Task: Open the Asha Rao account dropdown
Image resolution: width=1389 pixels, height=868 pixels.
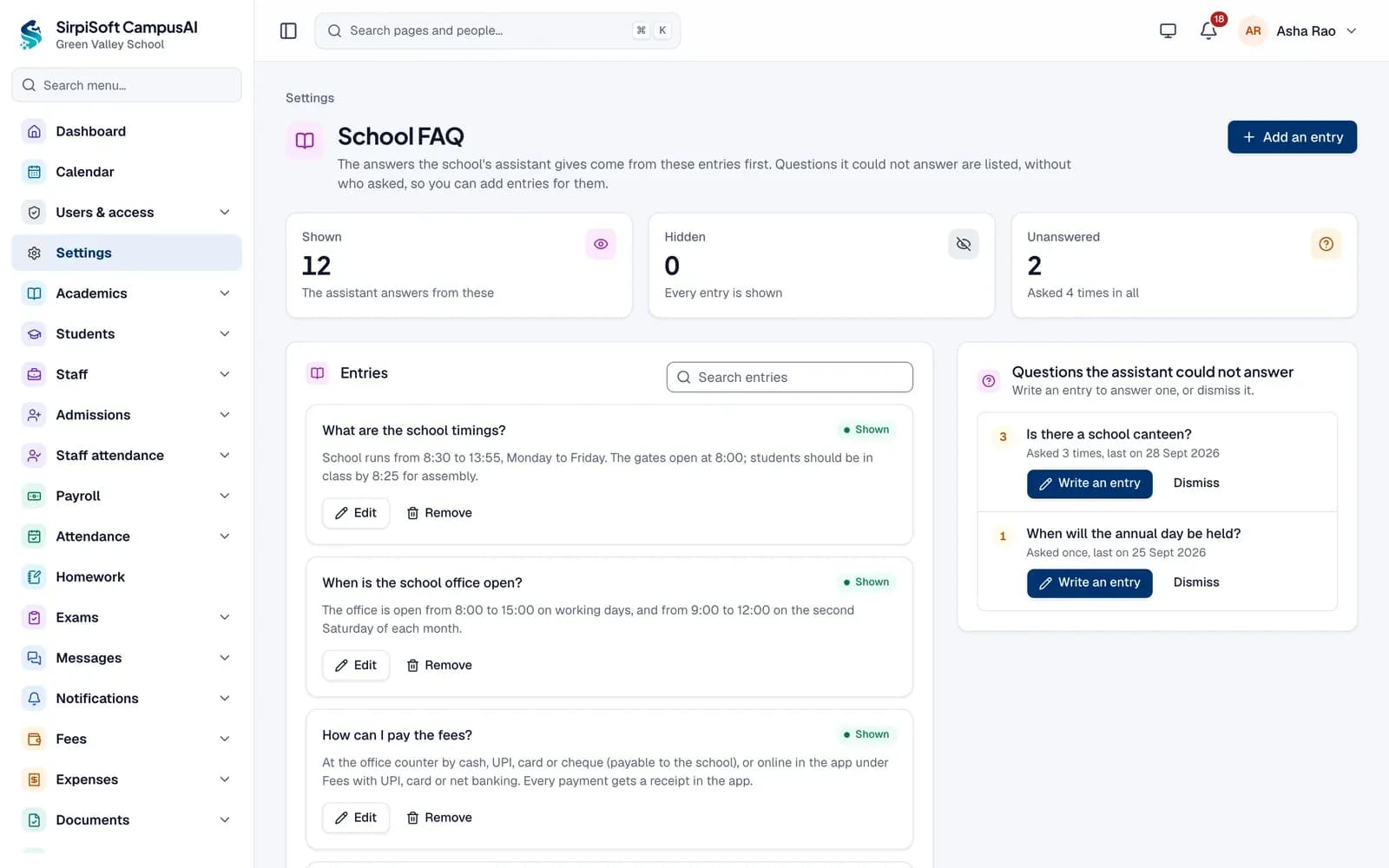Action: pos(1298,31)
